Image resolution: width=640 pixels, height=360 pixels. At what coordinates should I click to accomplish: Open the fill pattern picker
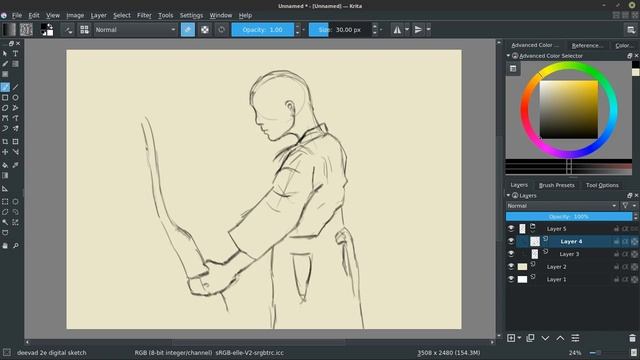coord(26,29)
